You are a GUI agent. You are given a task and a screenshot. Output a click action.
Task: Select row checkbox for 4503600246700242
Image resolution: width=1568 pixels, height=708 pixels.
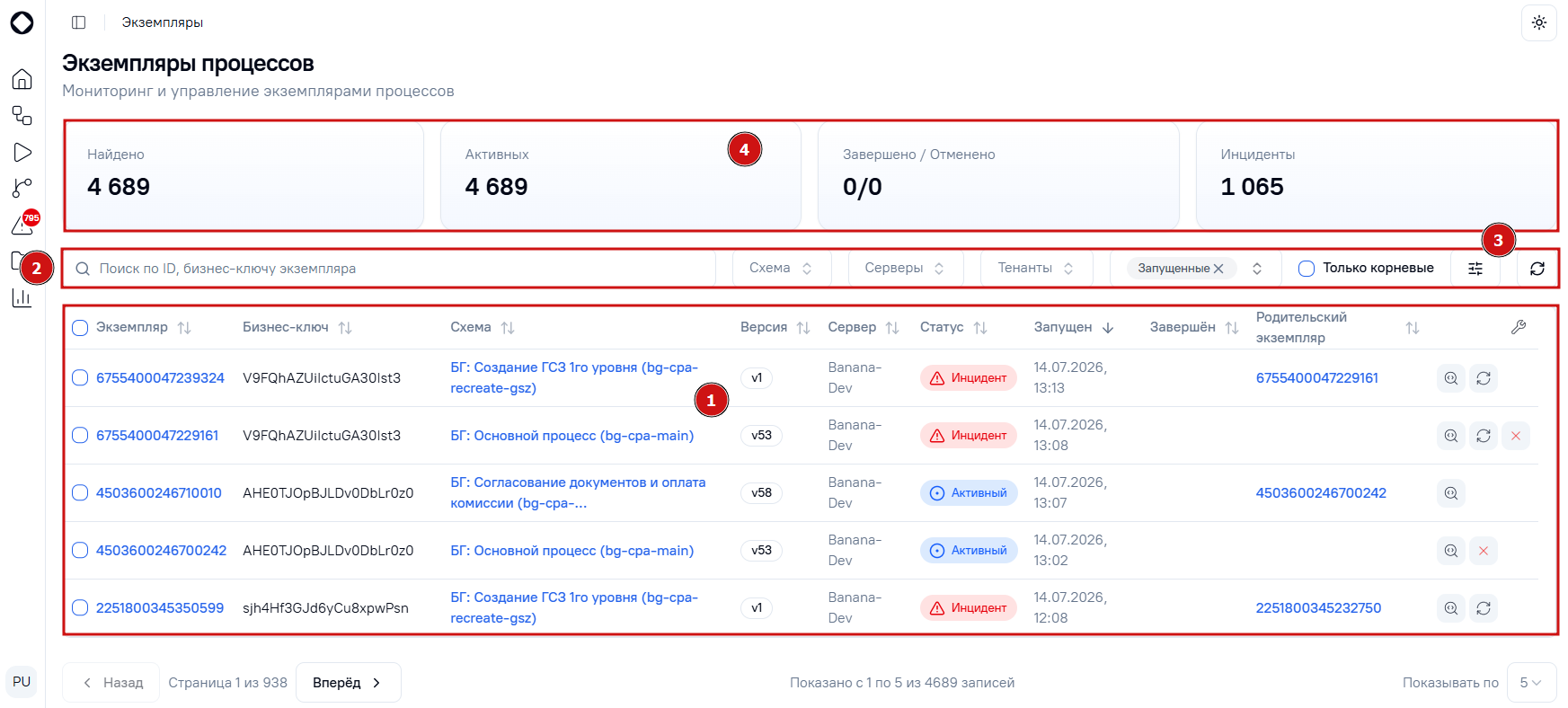coord(80,551)
